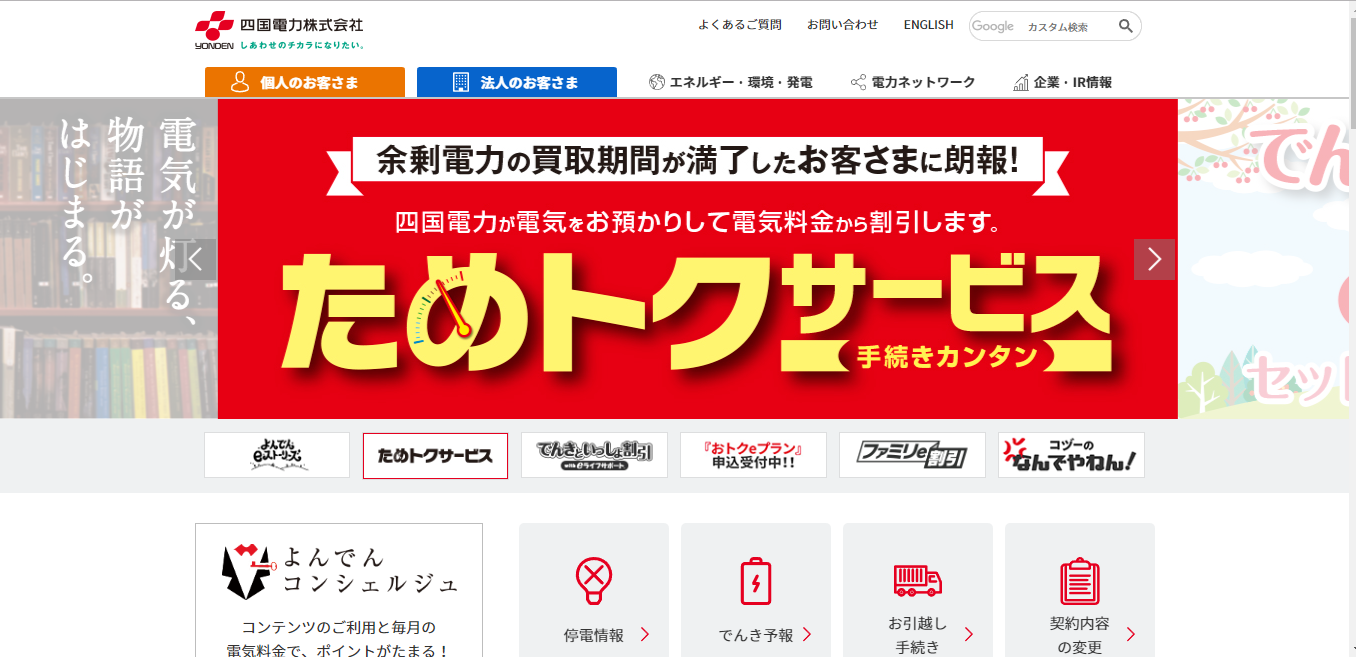The height and width of the screenshot is (657, 1356).
Task: Open お問い合わせ link
Action: [842, 25]
